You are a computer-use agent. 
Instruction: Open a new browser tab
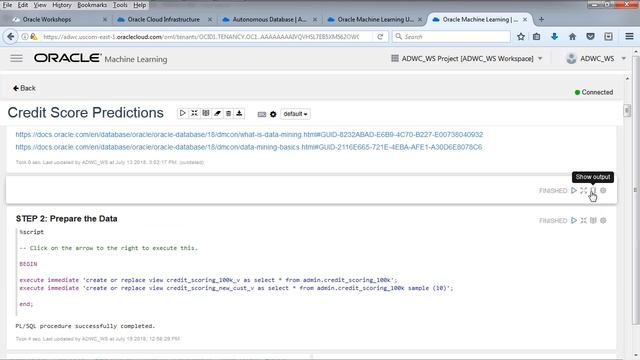(x=541, y=19)
